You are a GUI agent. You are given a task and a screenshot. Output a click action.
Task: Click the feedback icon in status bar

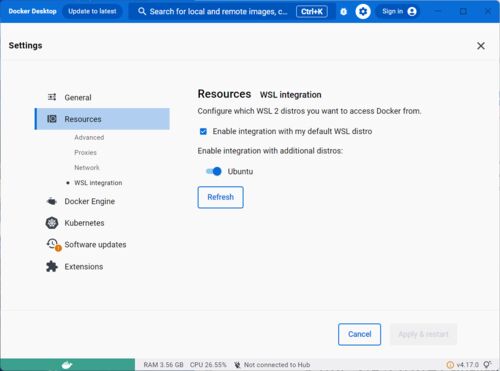[x=487, y=364]
